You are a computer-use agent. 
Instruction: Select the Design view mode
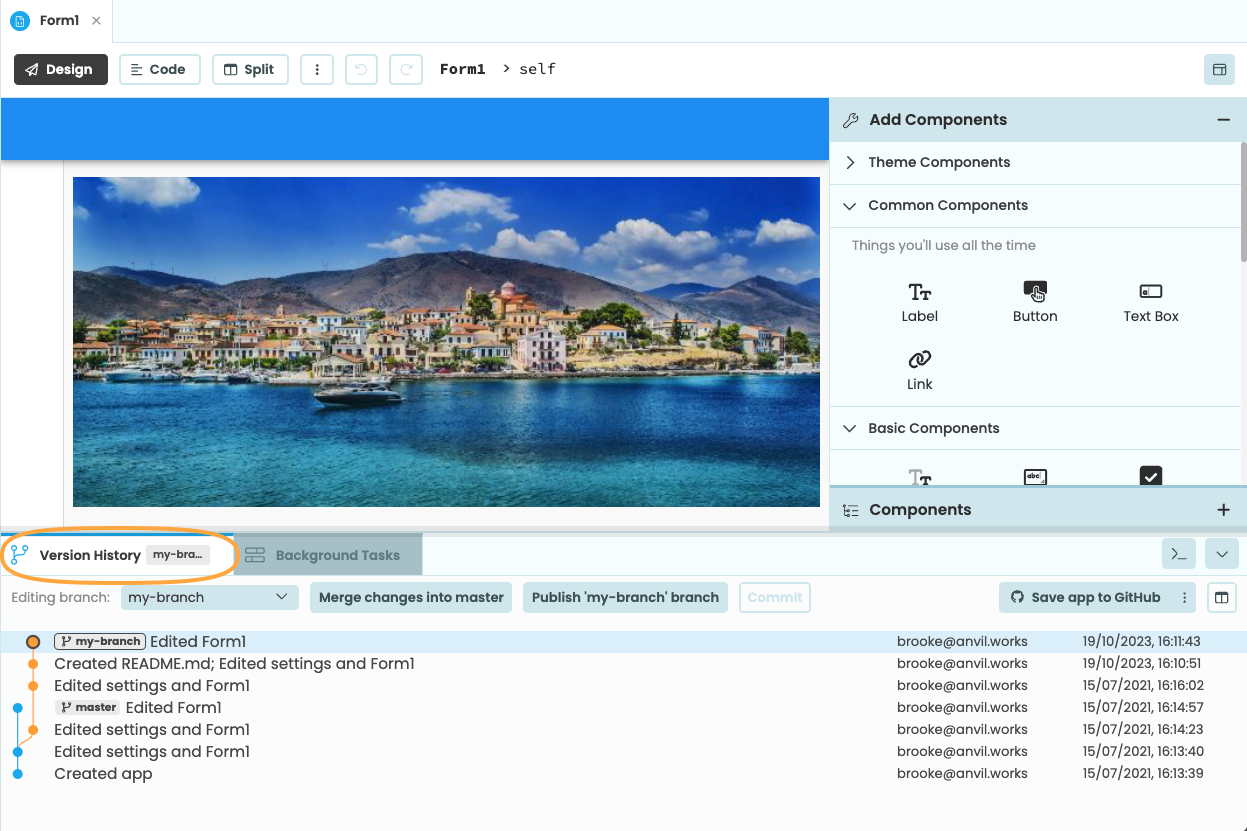(60, 69)
